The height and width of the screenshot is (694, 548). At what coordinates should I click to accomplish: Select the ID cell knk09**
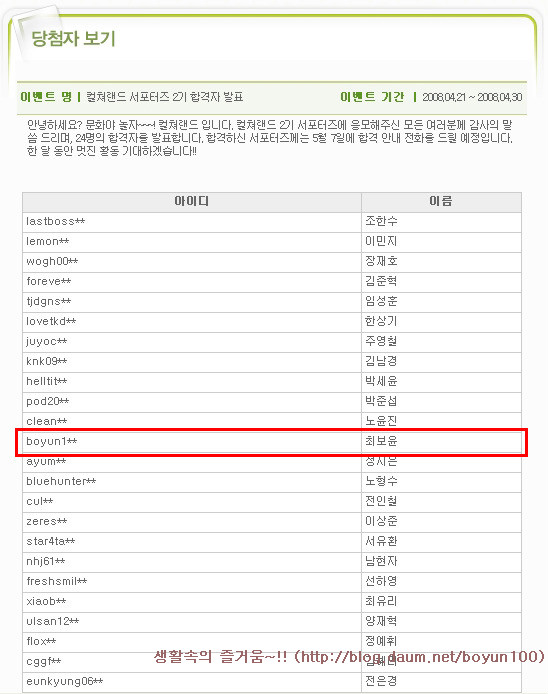point(192,362)
